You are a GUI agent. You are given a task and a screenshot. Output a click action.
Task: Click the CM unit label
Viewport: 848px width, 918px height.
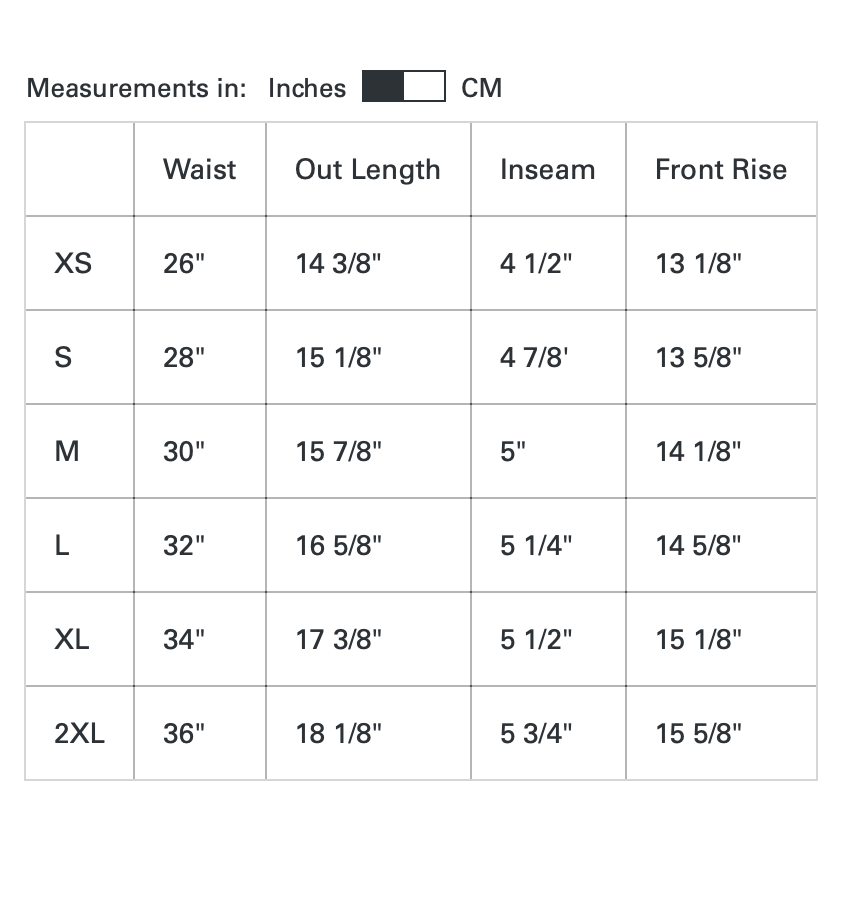click(482, 88)
